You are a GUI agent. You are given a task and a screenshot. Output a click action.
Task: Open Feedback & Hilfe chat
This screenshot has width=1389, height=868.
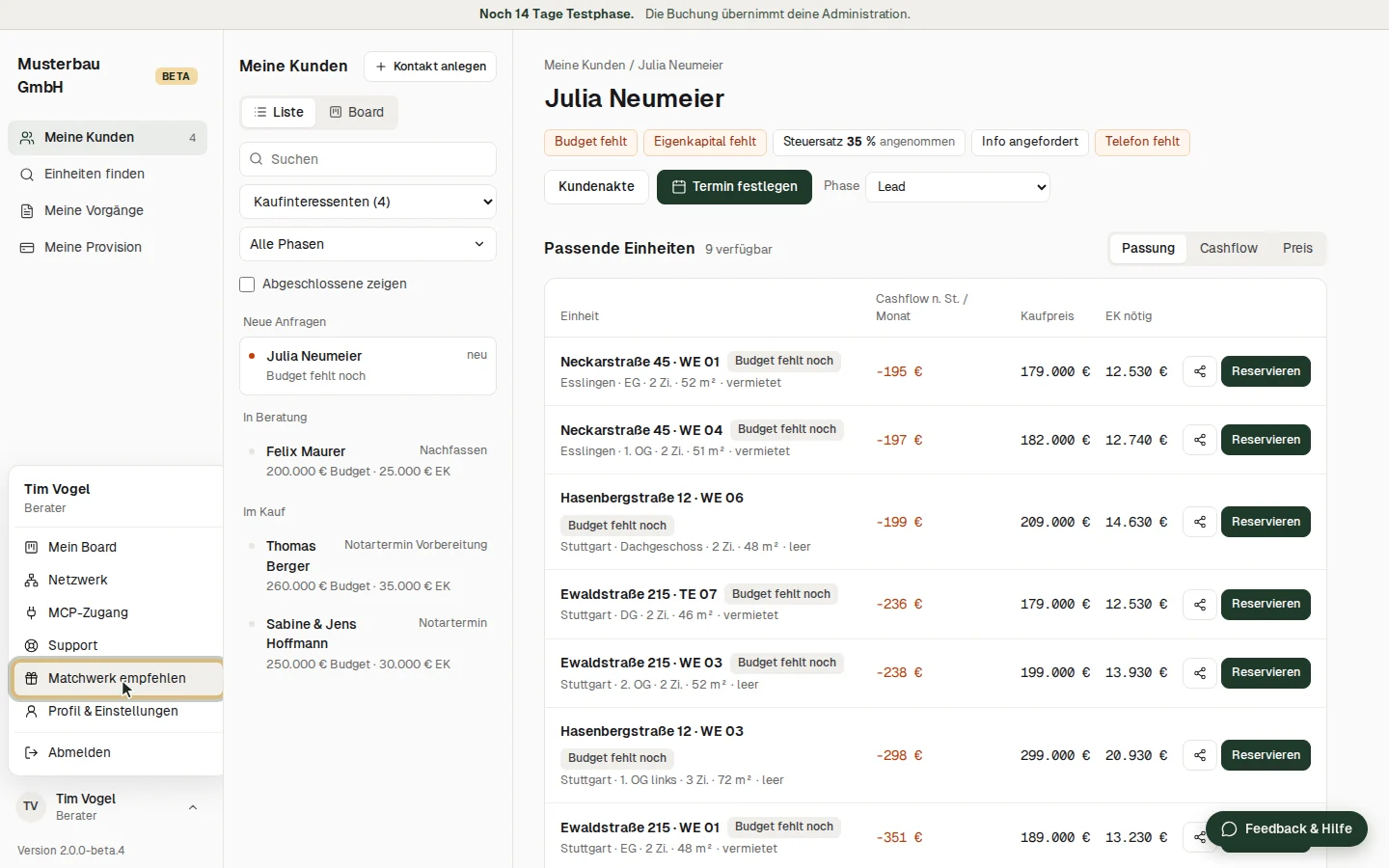tap(1286, 829)
